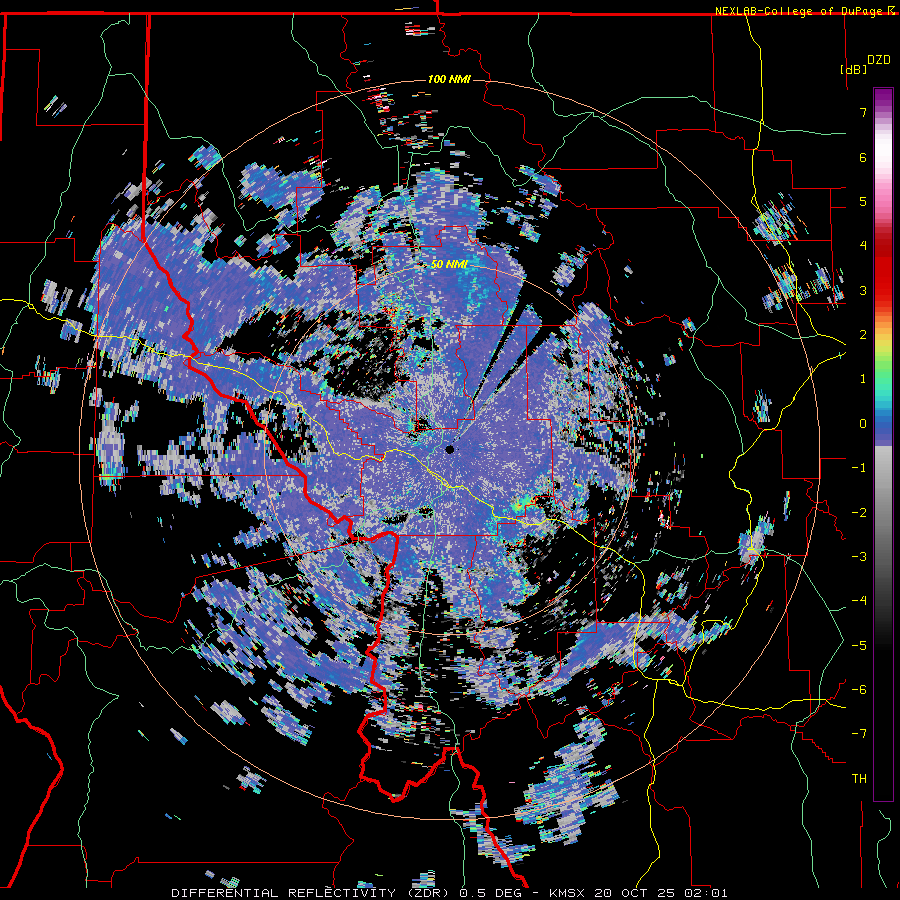This screenshot has height=900, width=900.
Task: Click the bright green ZDR spot southeast of radar
Action: pos(520,506)
